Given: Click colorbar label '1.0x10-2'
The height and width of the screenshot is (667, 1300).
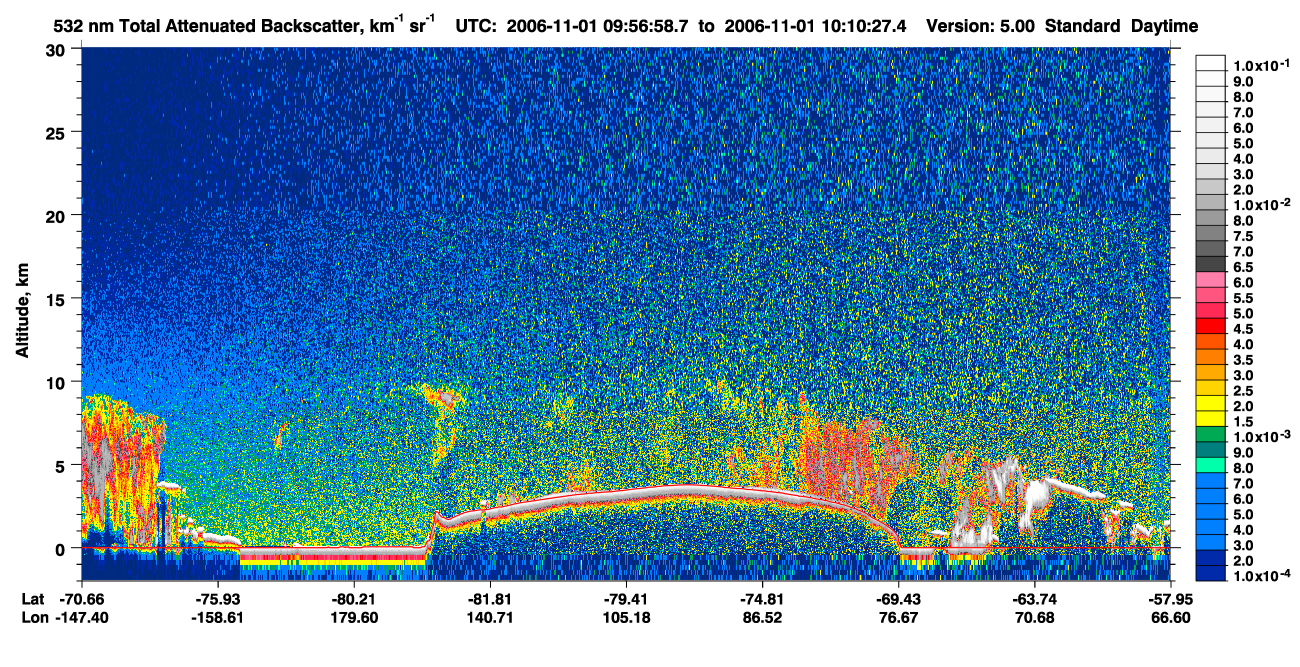Looking at the screenshot, I should (1264, 203).
